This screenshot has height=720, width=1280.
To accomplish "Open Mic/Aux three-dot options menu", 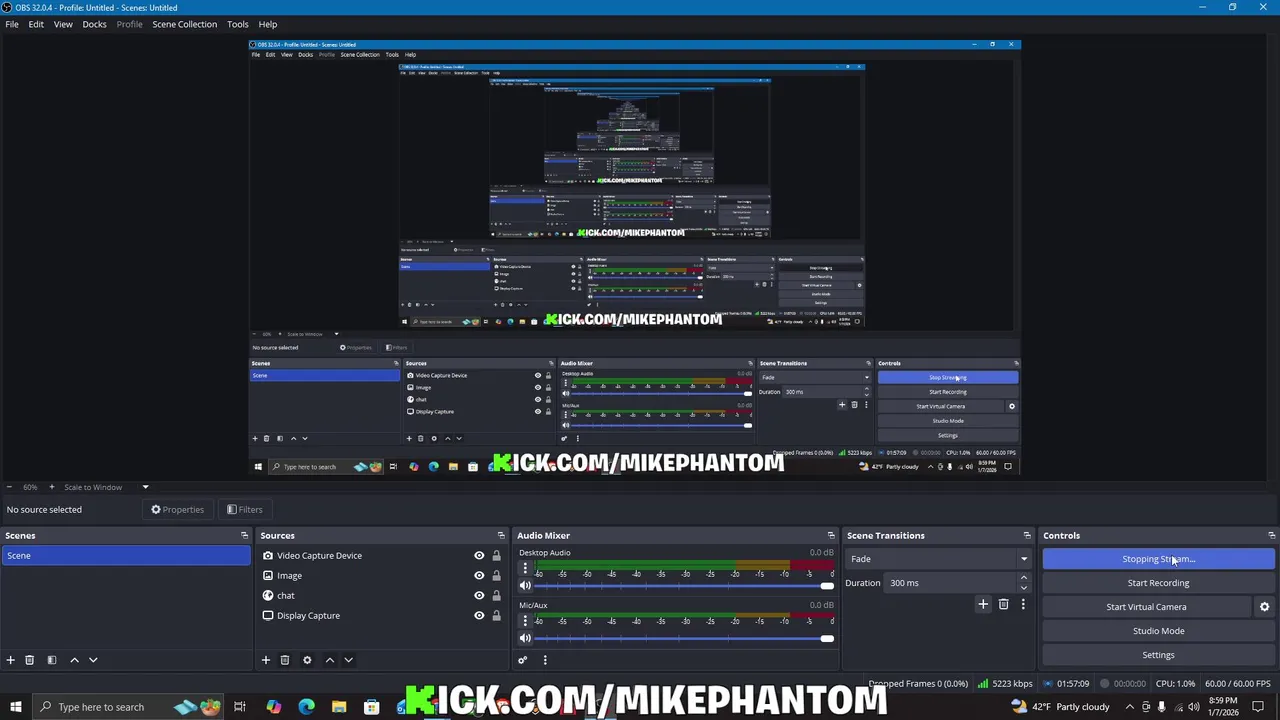I will [x=525, y=620].
